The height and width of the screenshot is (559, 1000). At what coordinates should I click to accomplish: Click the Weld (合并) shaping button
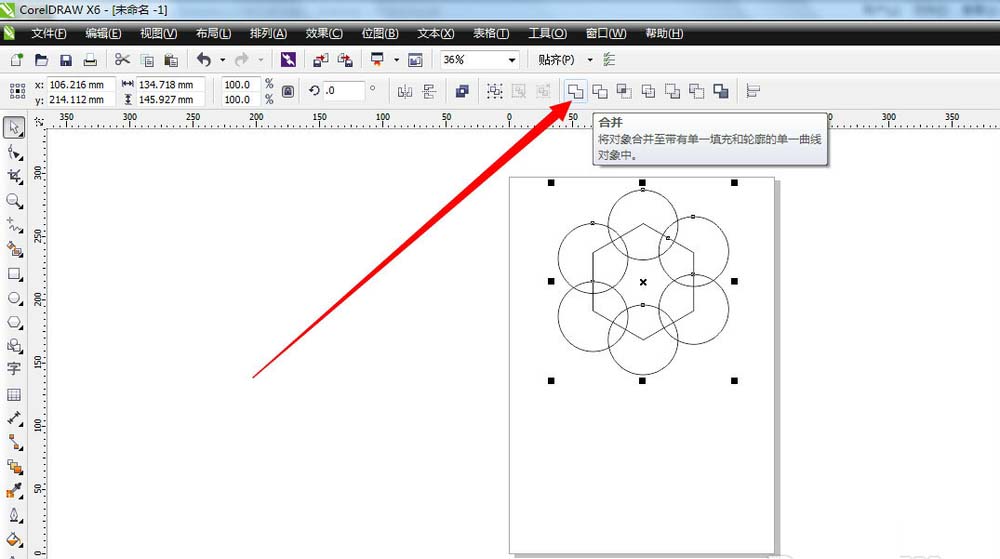click(575, 91)
